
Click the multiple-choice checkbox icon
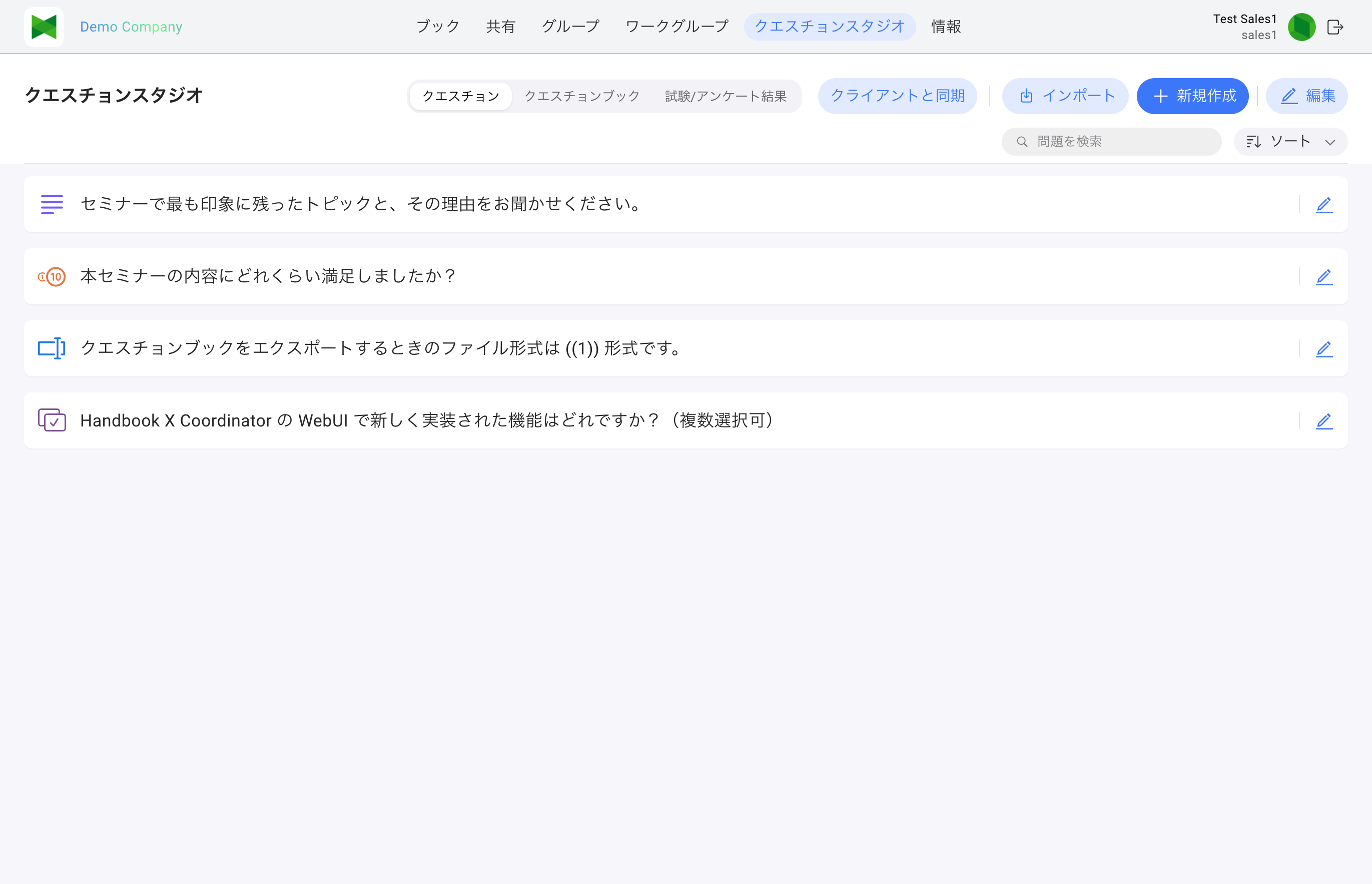click(x=52, y=420)
